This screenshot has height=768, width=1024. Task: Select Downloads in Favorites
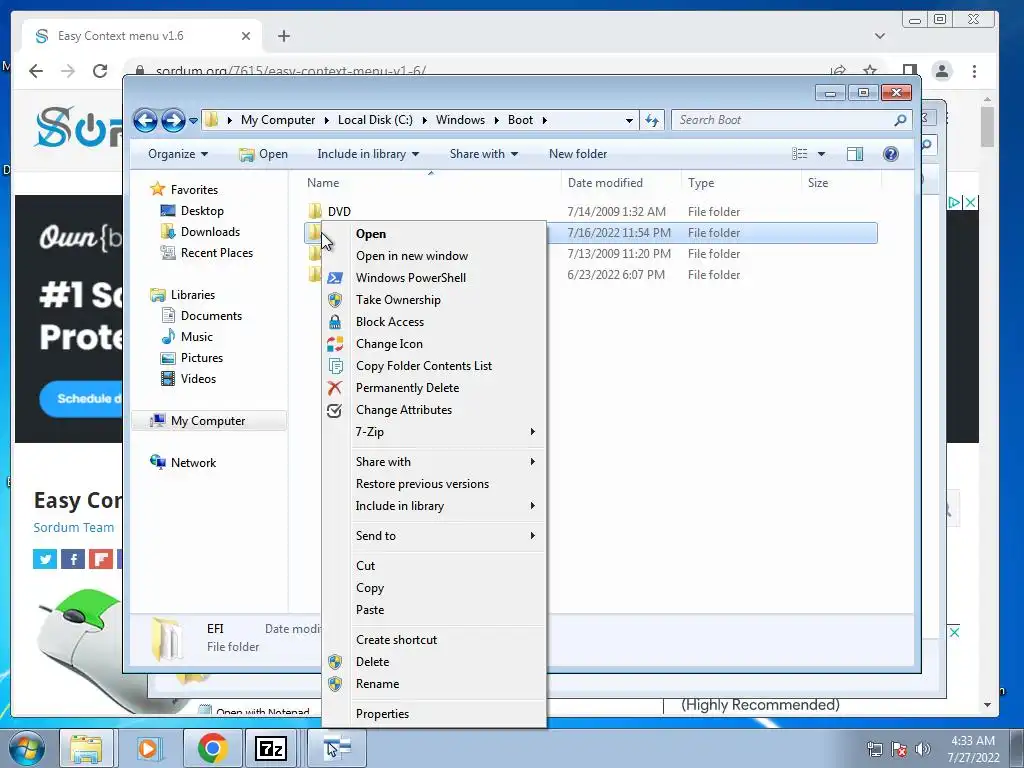(210, 232)
